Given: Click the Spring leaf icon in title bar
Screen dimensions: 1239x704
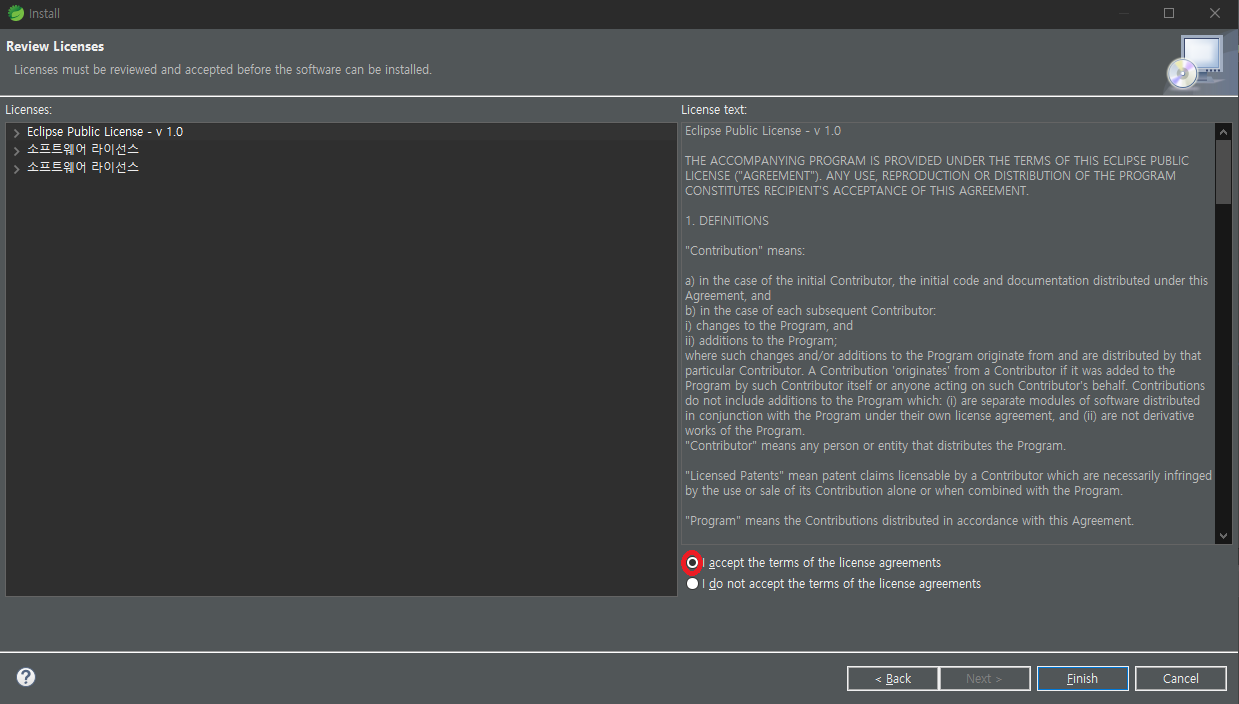Looking at the screenshot, I should pos(15,13).
